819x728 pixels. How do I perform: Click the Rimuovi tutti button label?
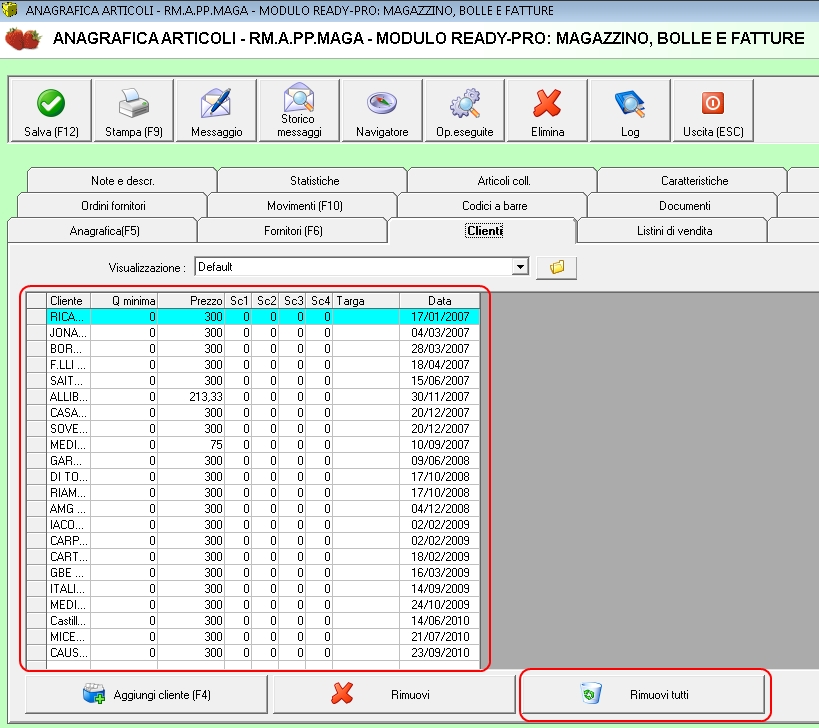659,695
